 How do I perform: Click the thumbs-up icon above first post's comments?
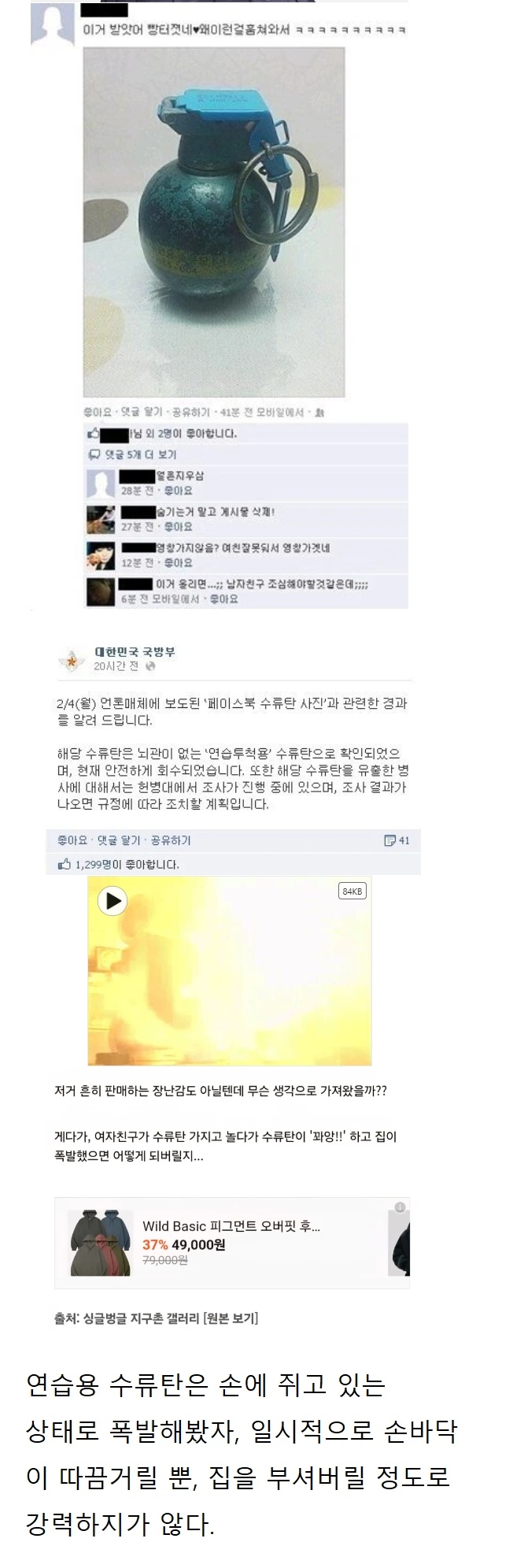(93, 434)
